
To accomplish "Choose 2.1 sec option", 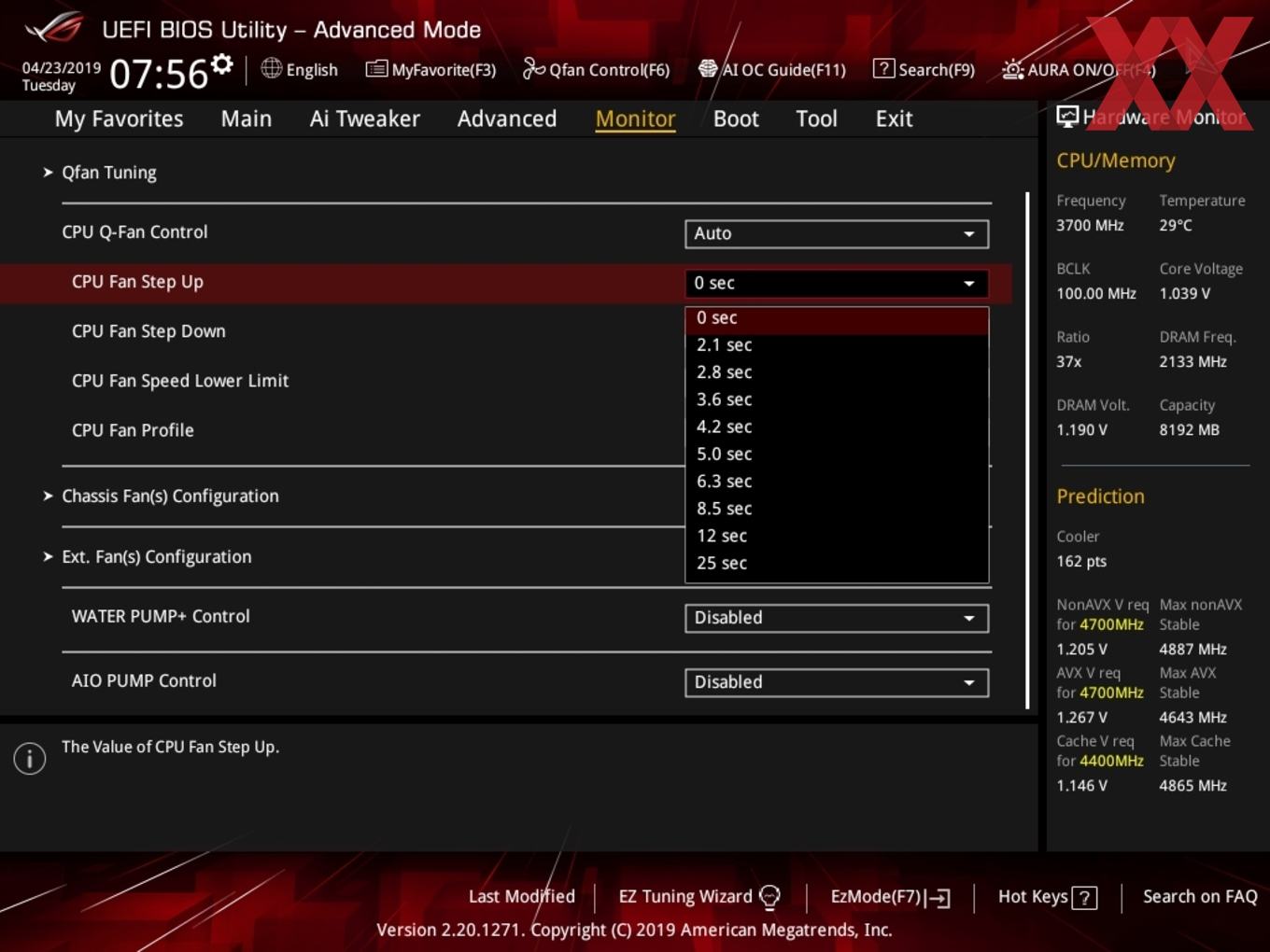I will 837,345.
